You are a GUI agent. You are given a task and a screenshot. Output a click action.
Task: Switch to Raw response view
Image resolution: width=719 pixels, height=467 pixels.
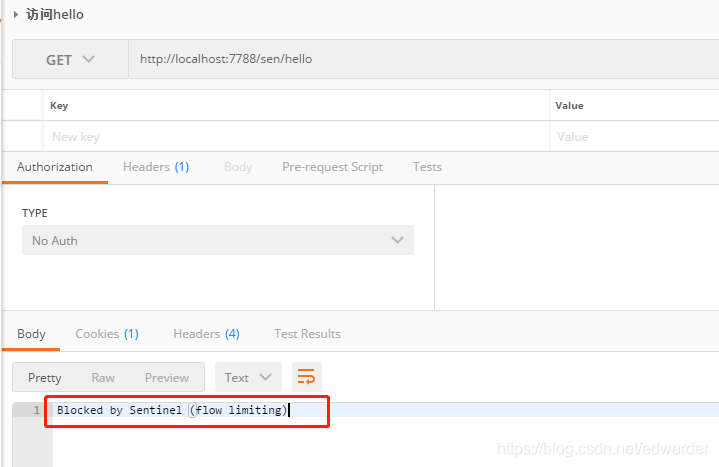click(103, 378)
